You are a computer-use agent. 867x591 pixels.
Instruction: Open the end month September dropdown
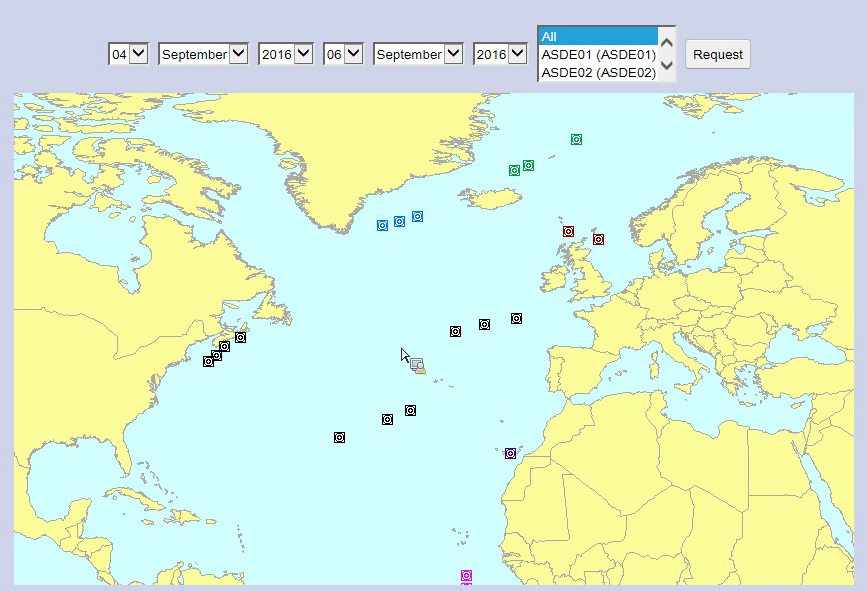pyautogui.click(x=418, y=54)
